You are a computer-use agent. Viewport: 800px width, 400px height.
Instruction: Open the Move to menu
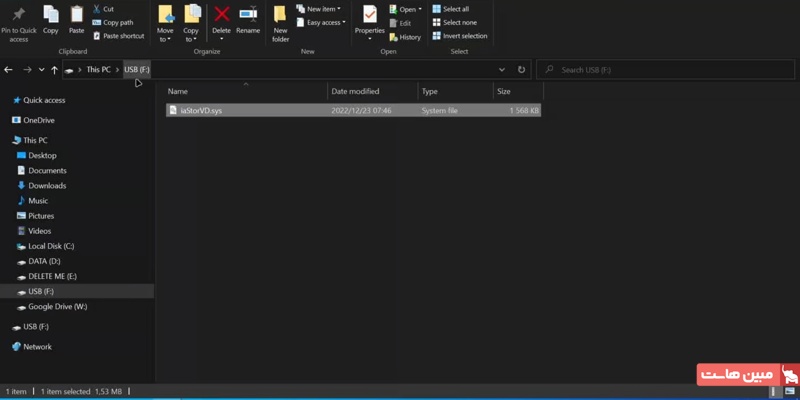point(165,23)
